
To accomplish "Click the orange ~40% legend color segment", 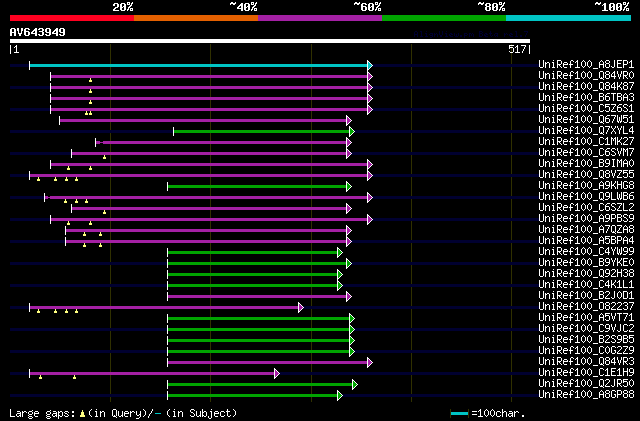I will click(196, 18).
